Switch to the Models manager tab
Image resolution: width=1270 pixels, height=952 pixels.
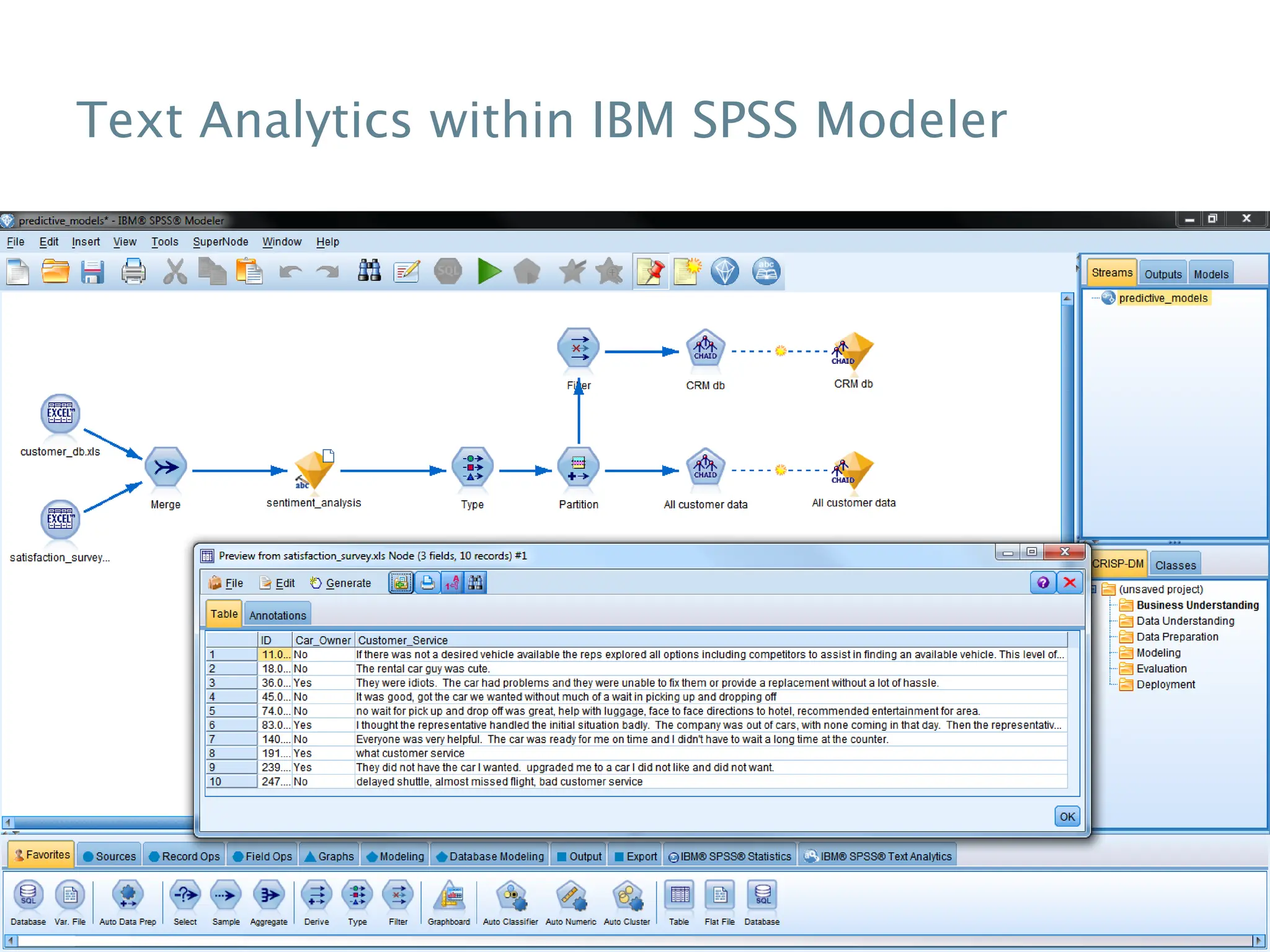point(1210,274)
